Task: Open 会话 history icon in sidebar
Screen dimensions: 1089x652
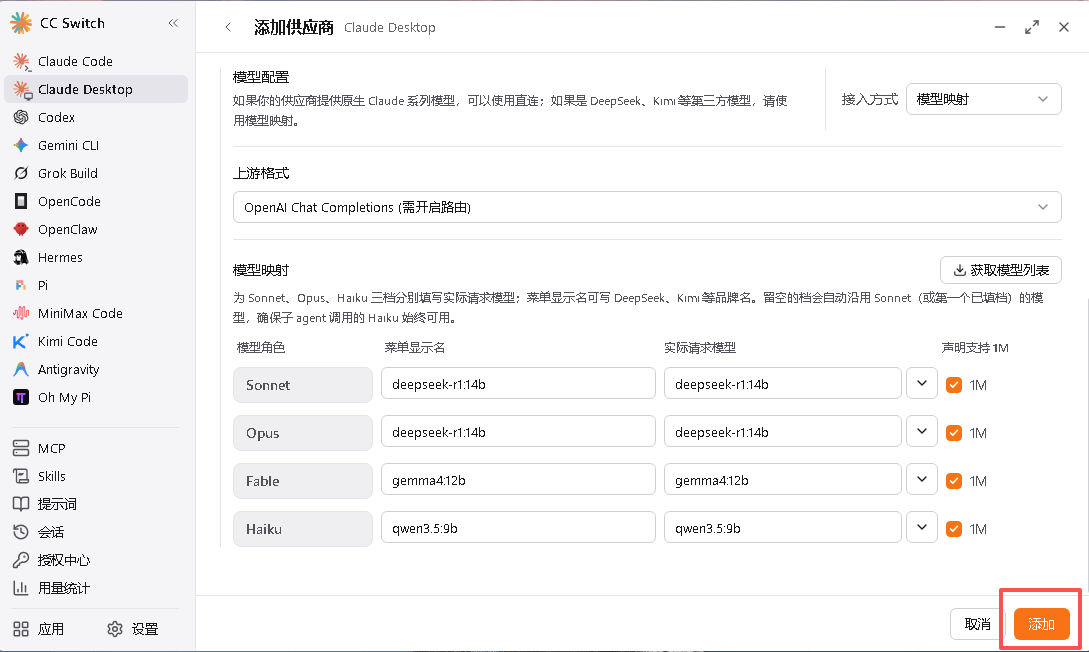Action: tap(21, 532)
